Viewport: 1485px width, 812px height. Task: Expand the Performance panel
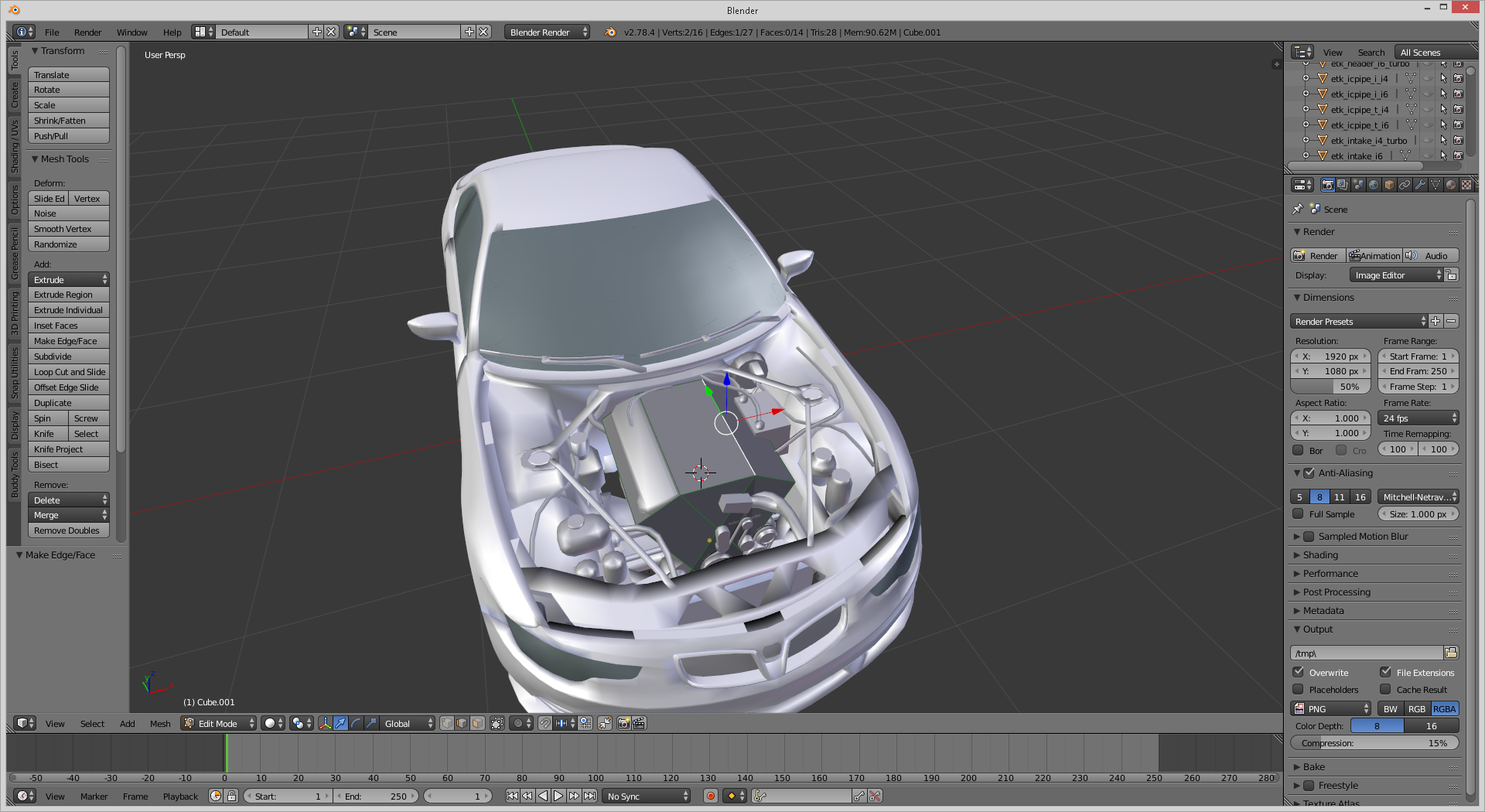click(1330, 574)
